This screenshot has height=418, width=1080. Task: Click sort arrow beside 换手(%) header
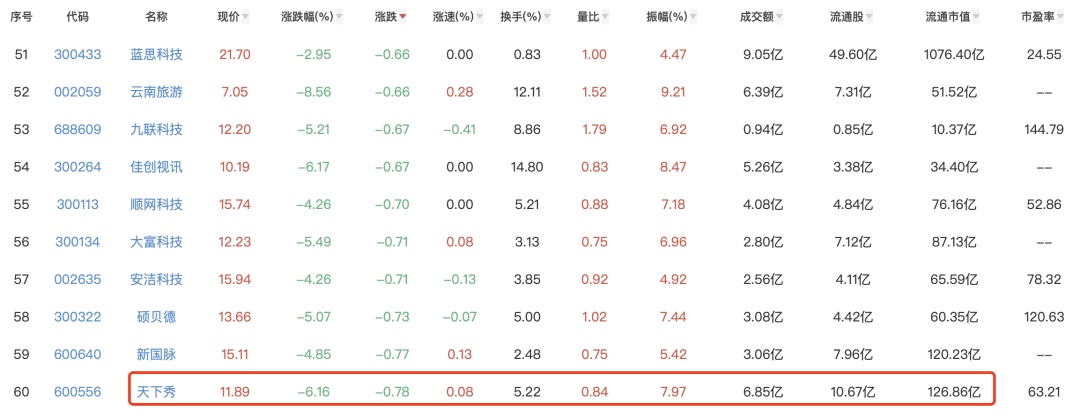546,18
